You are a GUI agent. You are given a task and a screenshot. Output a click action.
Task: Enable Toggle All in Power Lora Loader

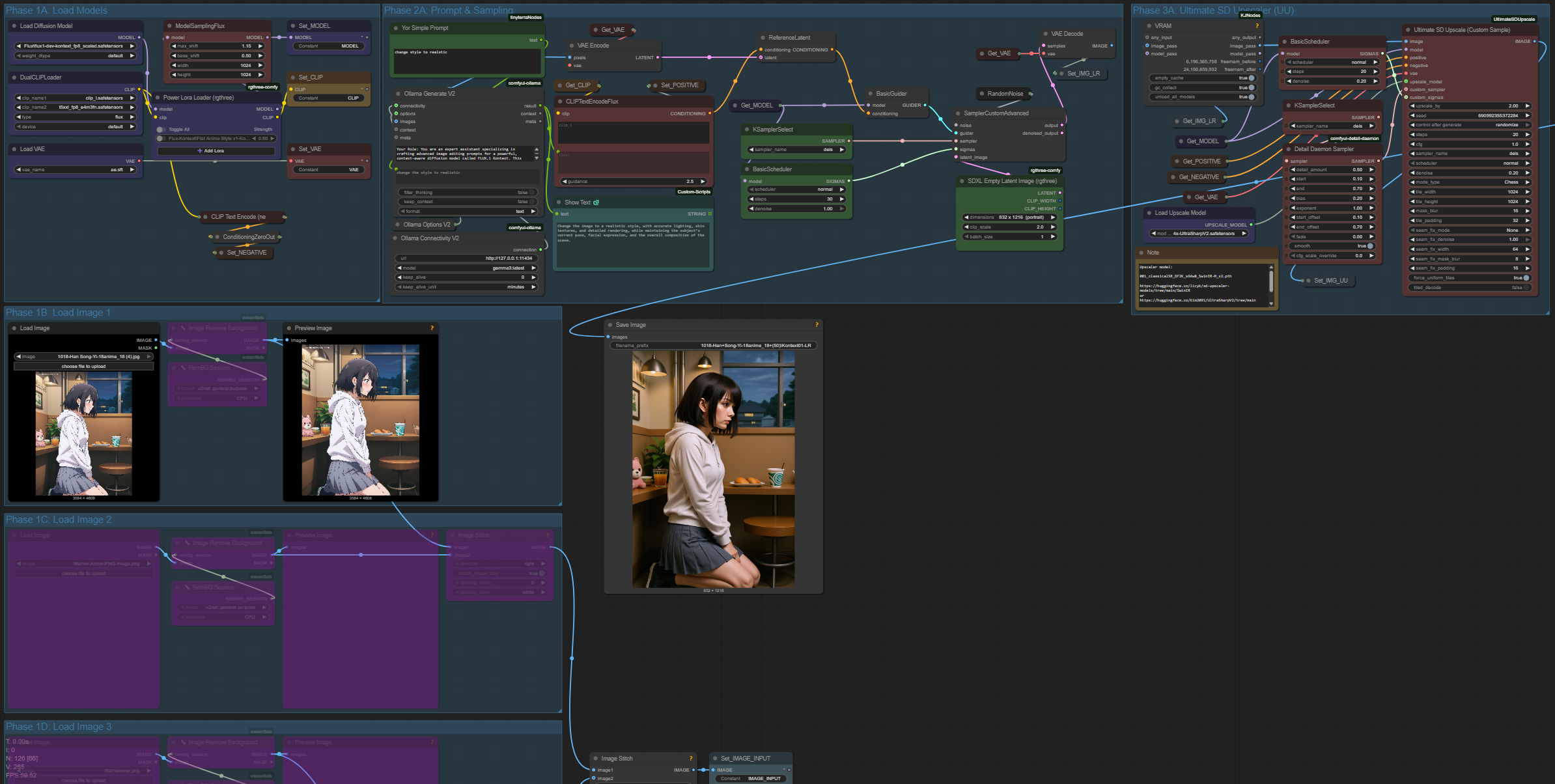[161, 130]
